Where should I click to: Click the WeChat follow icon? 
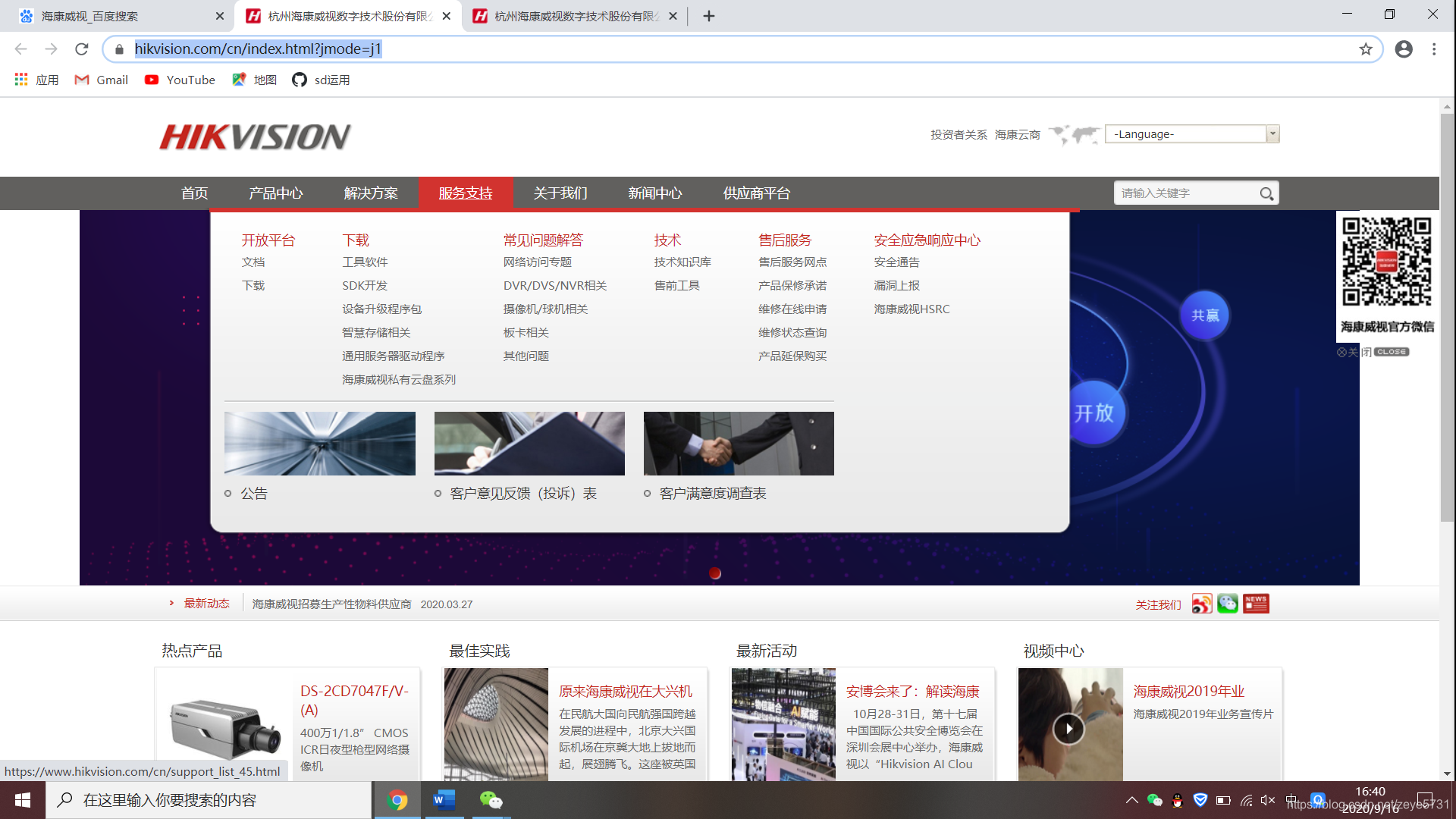coord(1228,603)
